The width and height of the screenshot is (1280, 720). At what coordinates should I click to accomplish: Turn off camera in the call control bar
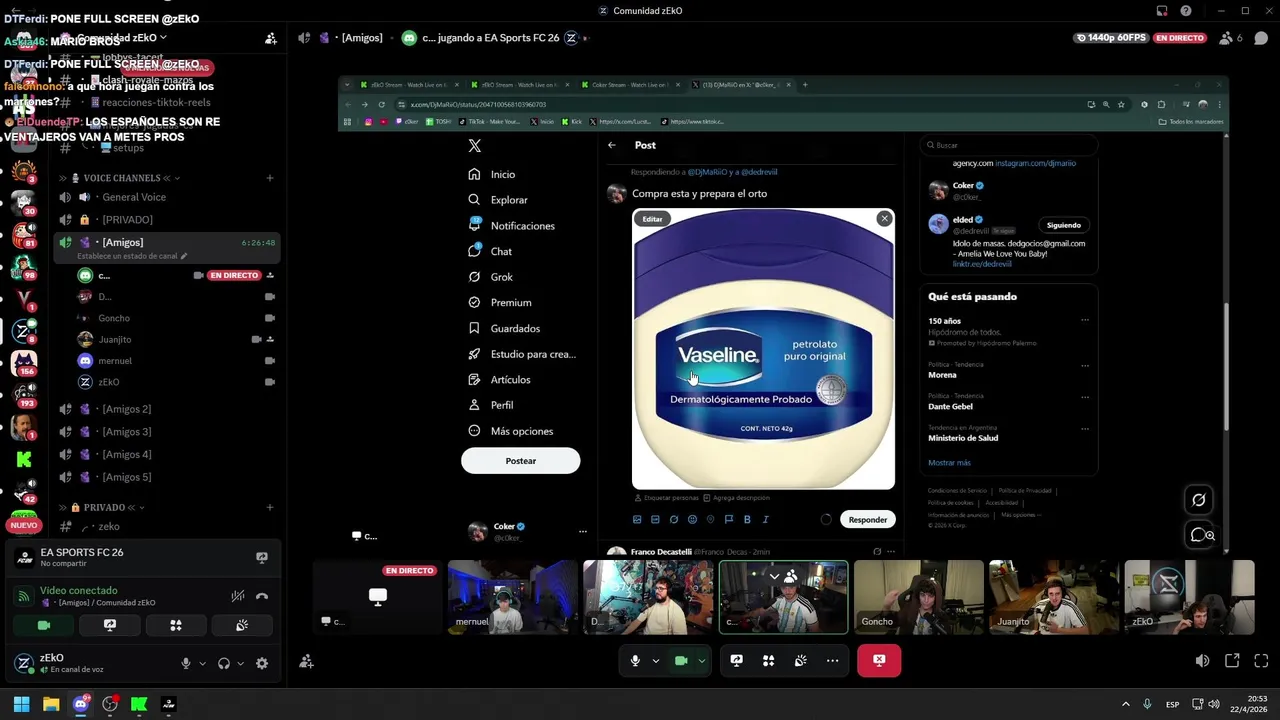[x=681, y=660]
